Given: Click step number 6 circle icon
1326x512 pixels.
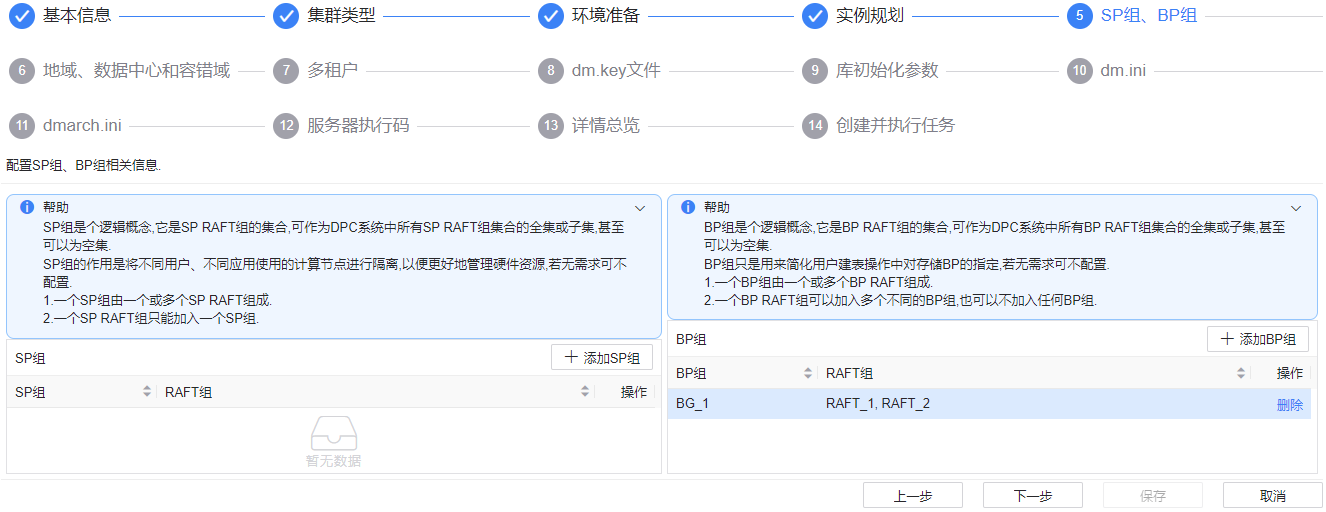Looking at the screenshot, I should [21, 71].
